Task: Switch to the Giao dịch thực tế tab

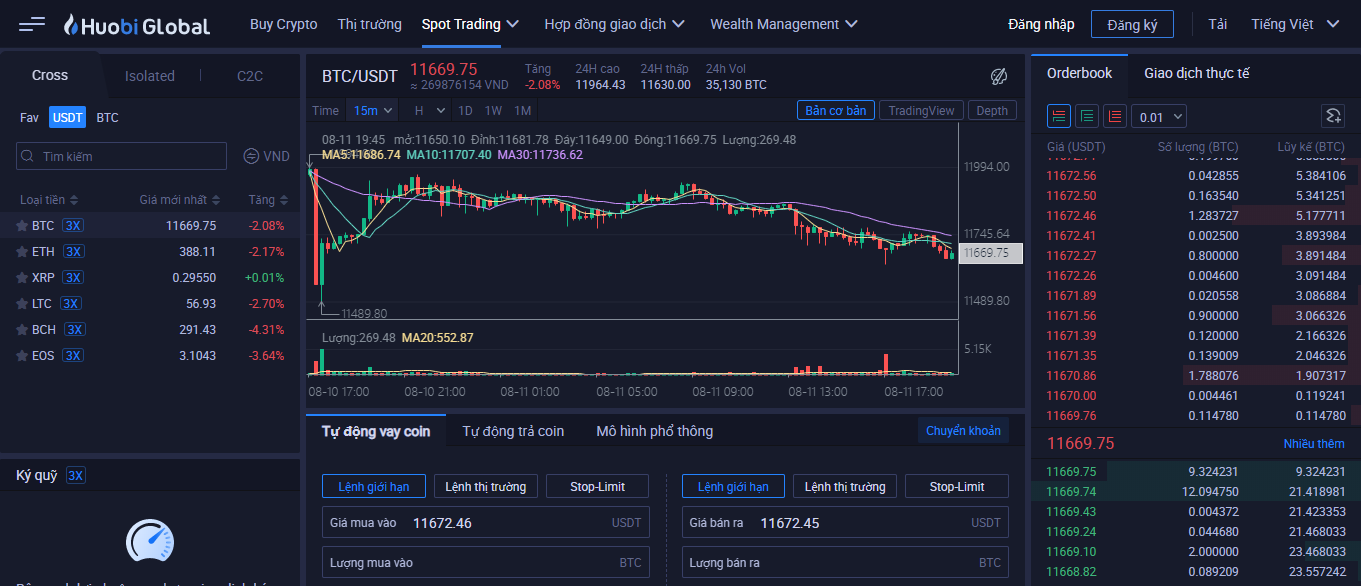Action: [x=1196, y=73]
